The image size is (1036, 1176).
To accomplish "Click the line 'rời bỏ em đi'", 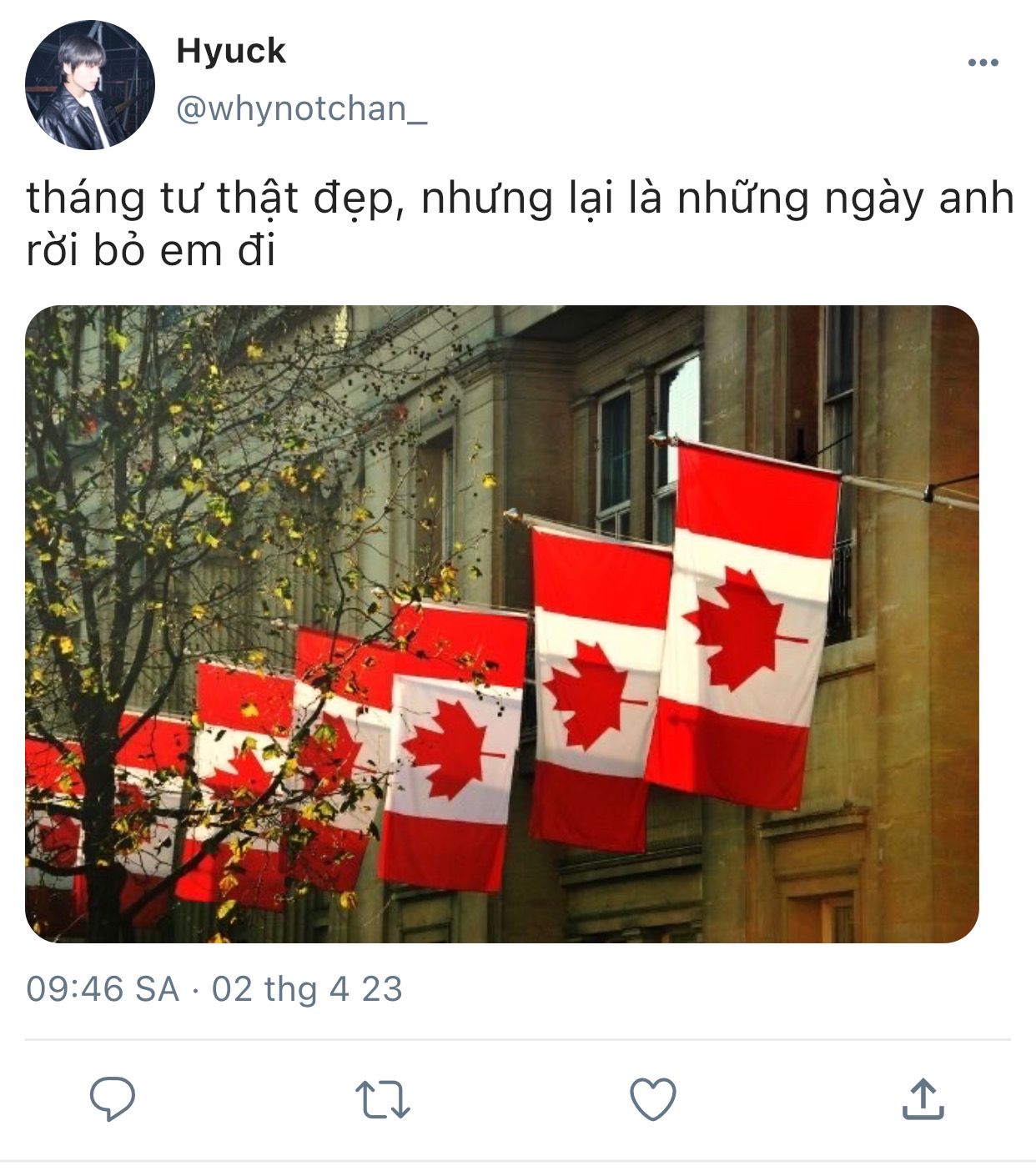I will pyautogui.click(x=150, y=250).
